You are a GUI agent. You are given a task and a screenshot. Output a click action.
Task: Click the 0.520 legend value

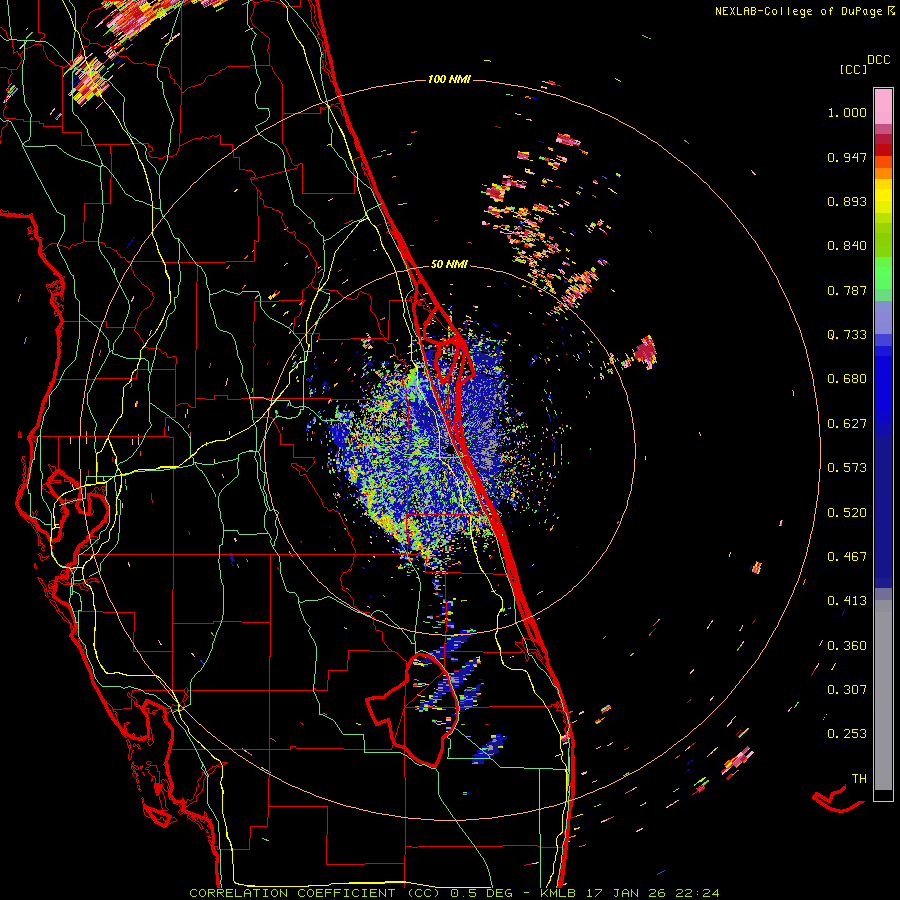coord(847,513)
